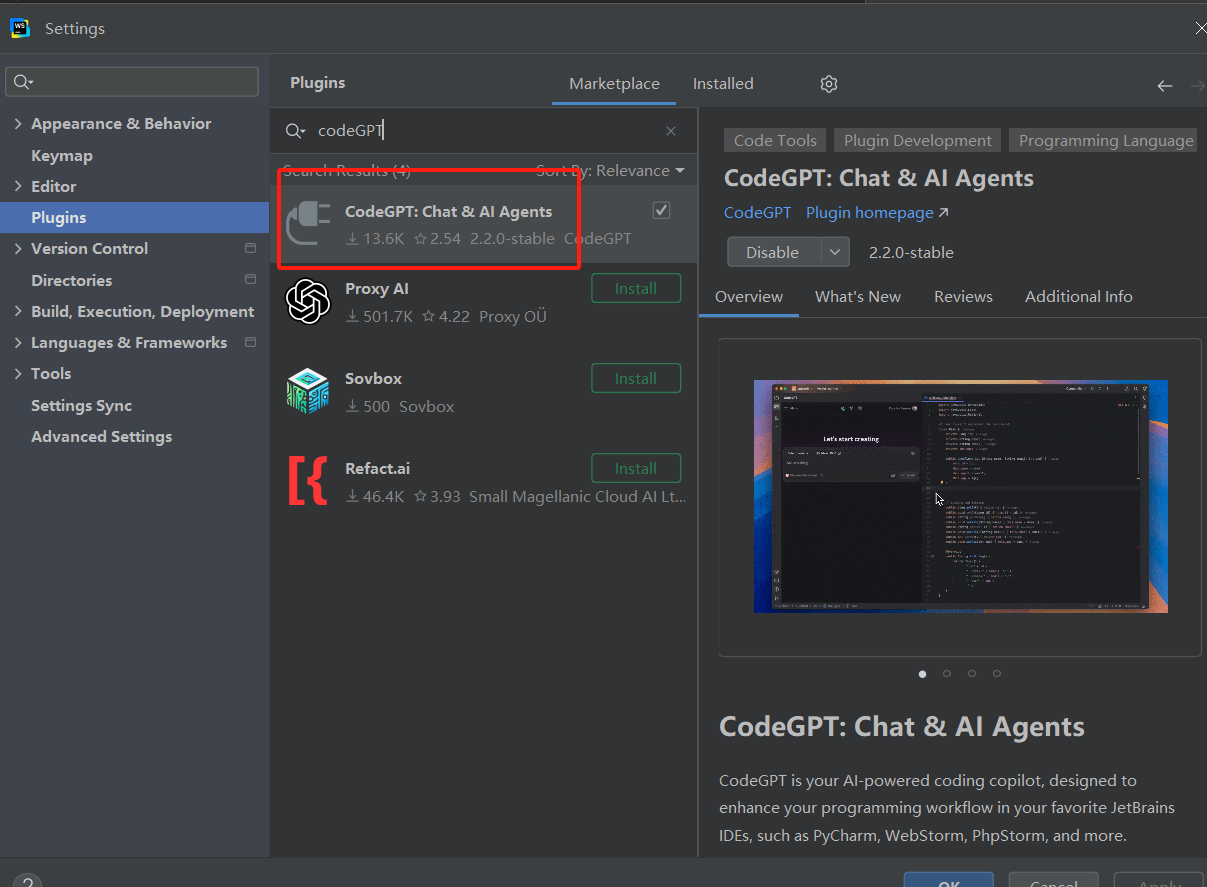Show the second screenshot carousel dot
This screenshot has height=887, width=1207.
click(x=947, y=674)
